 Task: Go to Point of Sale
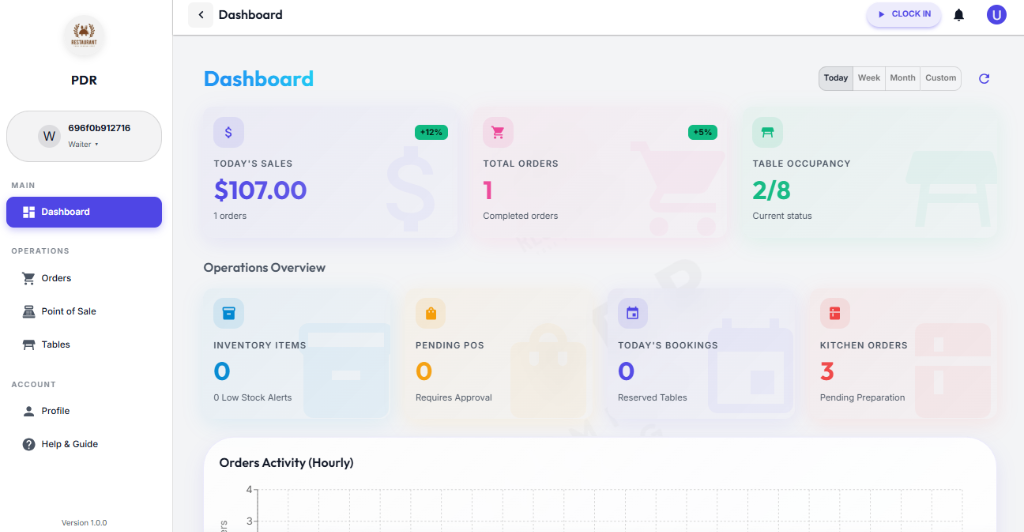[68, 311]
